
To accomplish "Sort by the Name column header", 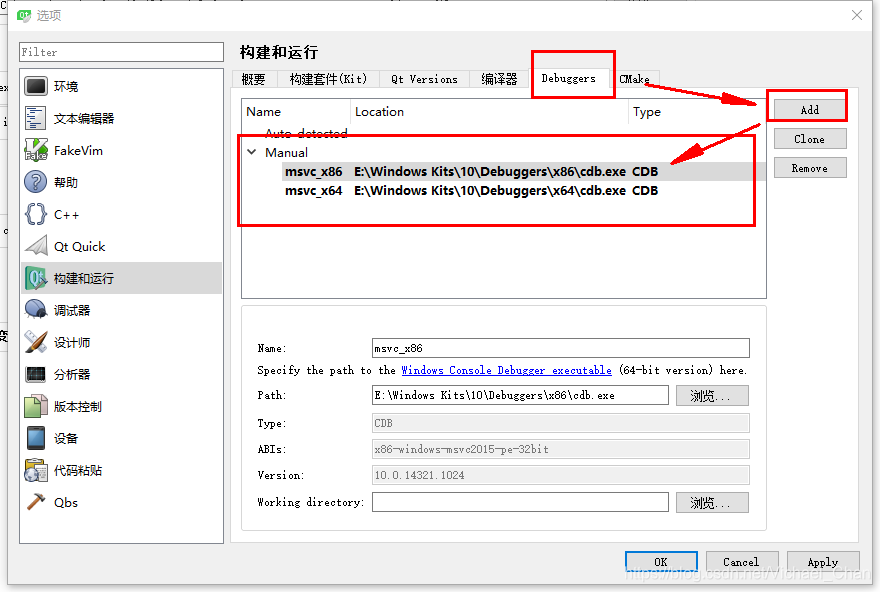I will (296, 112).
